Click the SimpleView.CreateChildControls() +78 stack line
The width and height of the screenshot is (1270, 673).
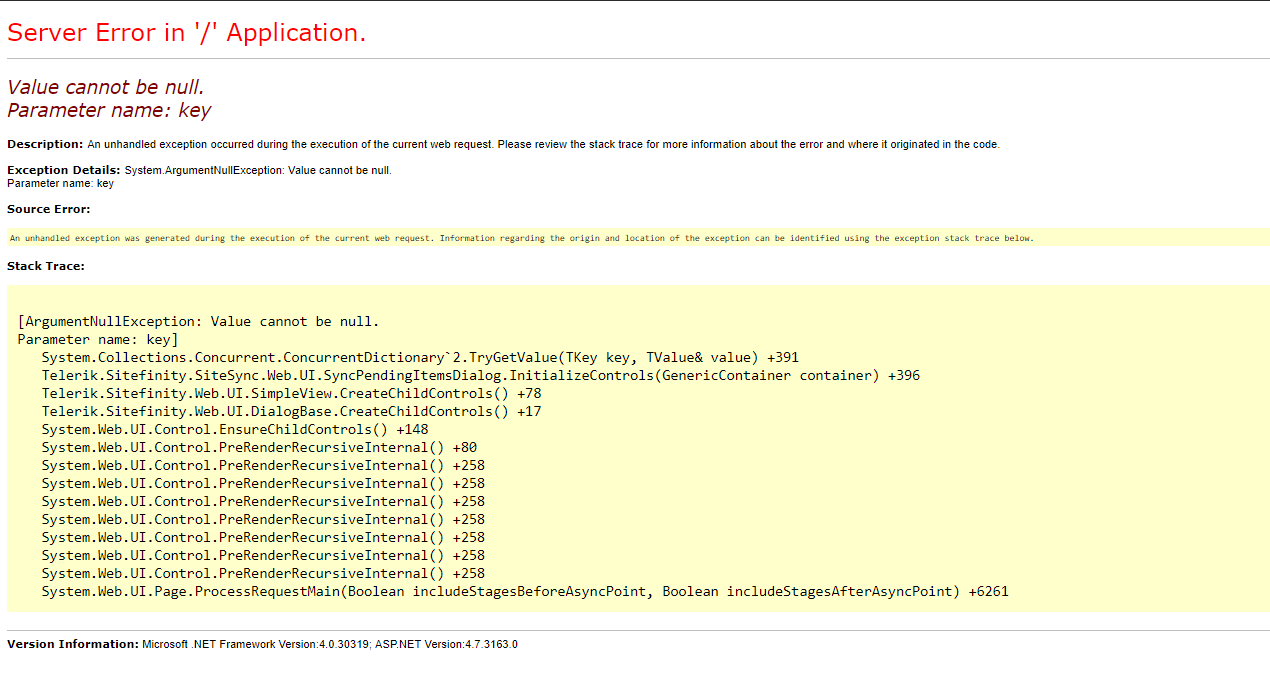(x=291, y=393)
